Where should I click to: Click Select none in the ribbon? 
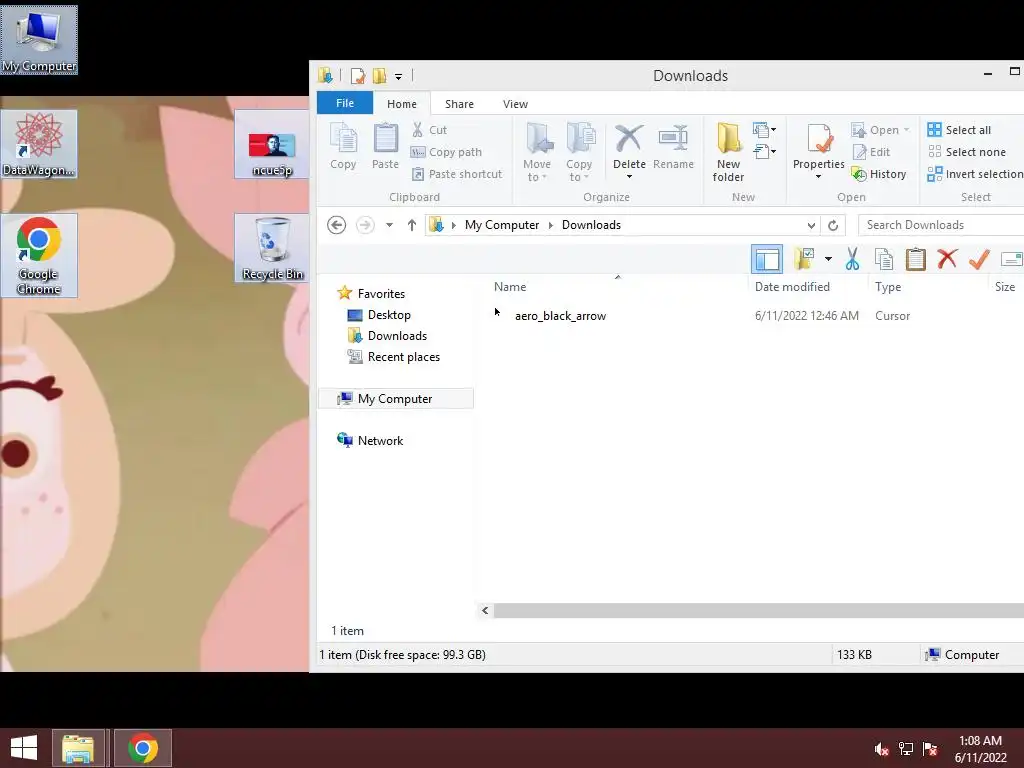967,152
